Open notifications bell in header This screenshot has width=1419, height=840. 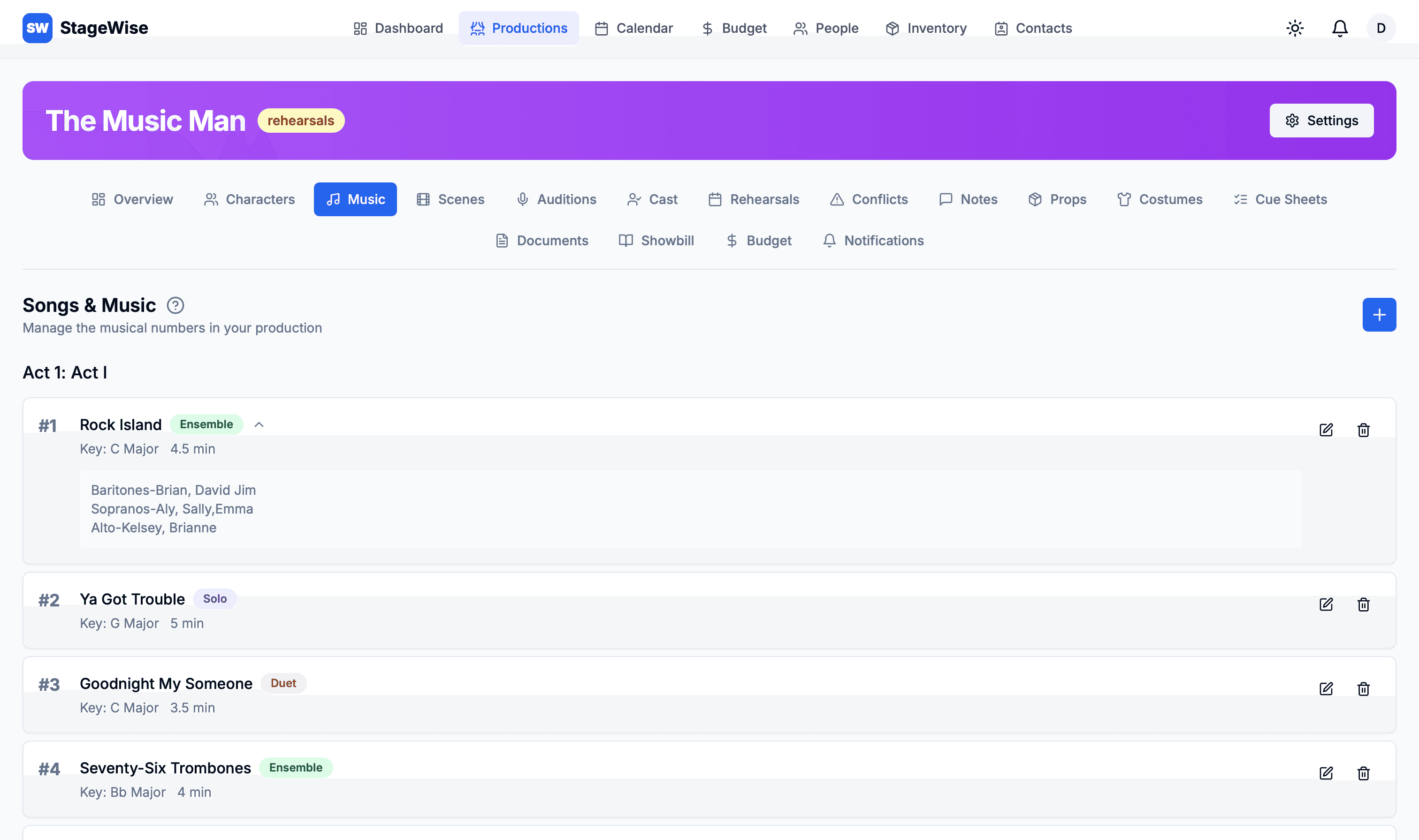click(1339, 28)
